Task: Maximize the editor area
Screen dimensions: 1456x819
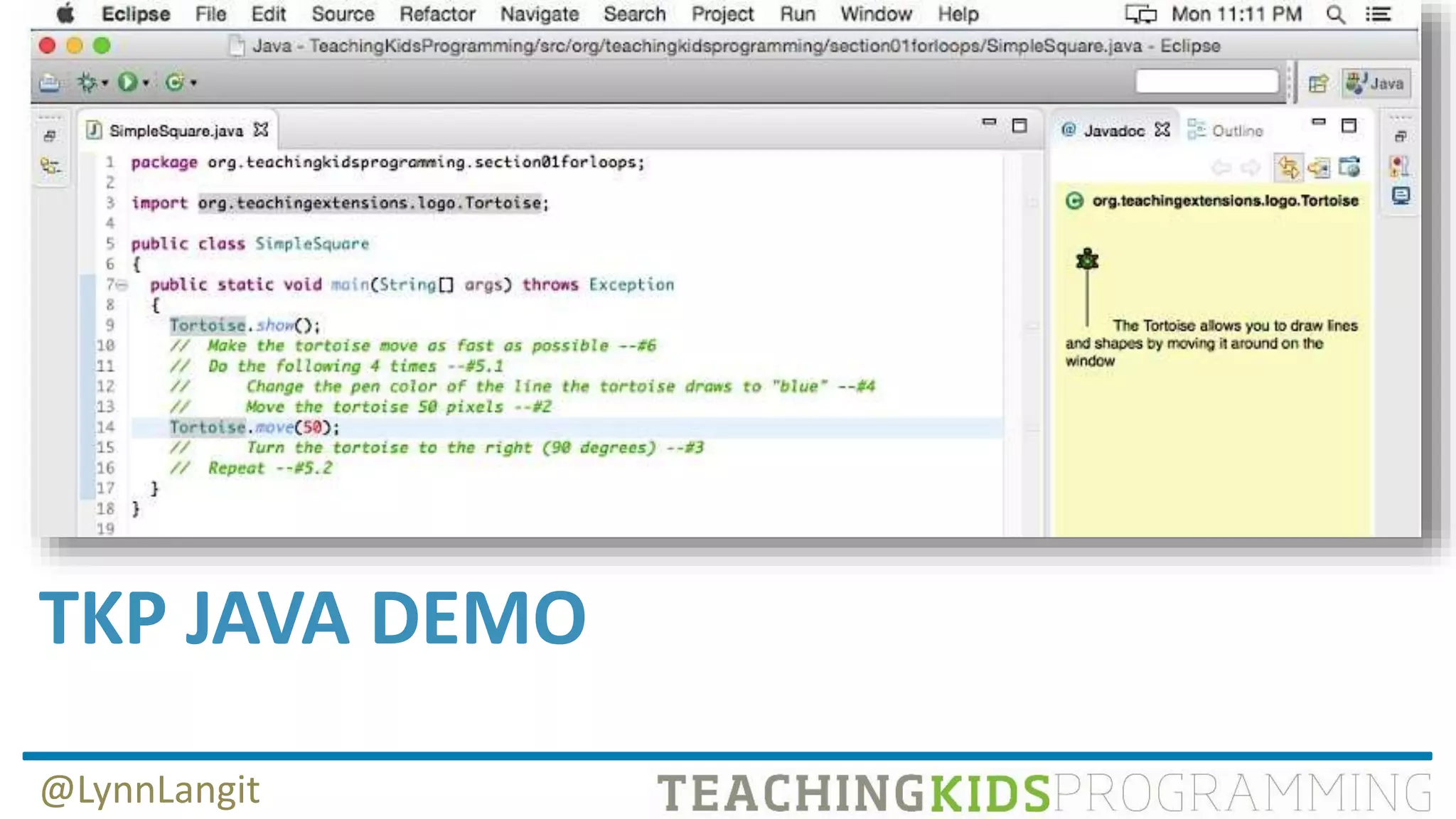Action: pos(1019,126)
